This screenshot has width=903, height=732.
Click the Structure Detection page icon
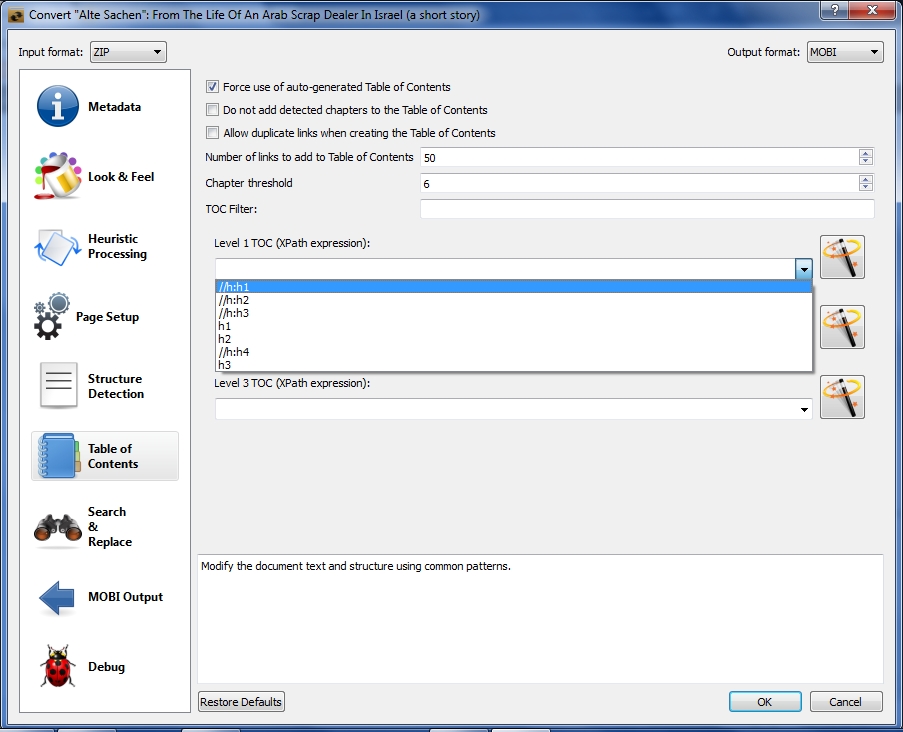pos(58,385)
